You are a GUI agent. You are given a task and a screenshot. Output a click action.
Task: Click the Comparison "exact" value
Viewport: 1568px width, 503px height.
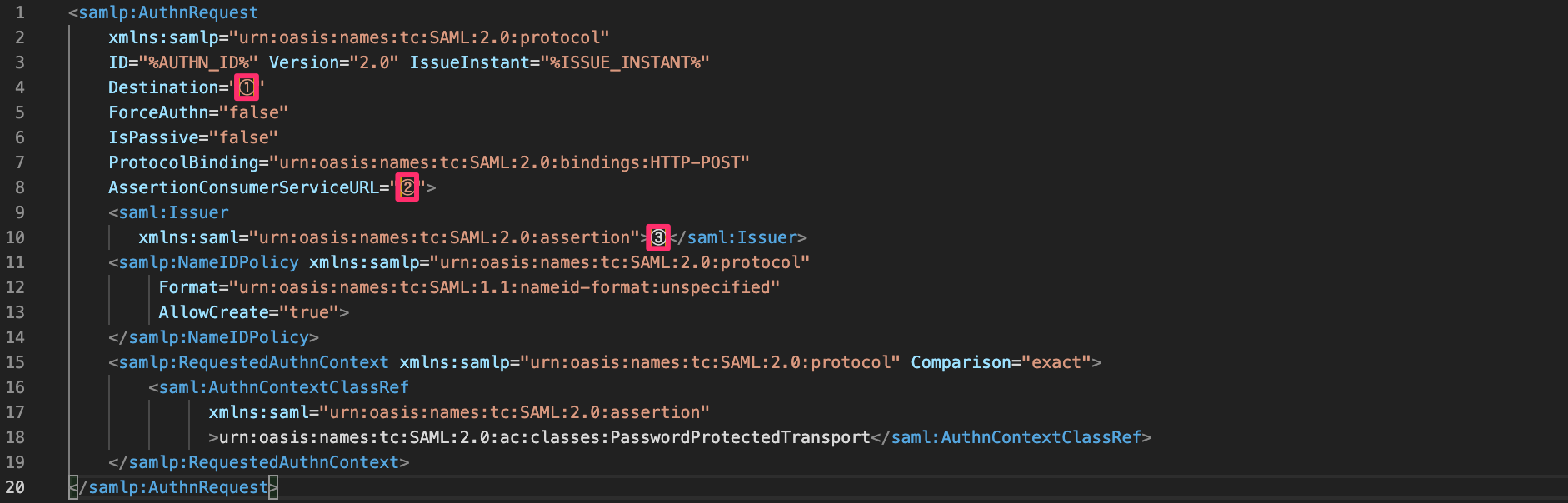(x=1056, y=362)
